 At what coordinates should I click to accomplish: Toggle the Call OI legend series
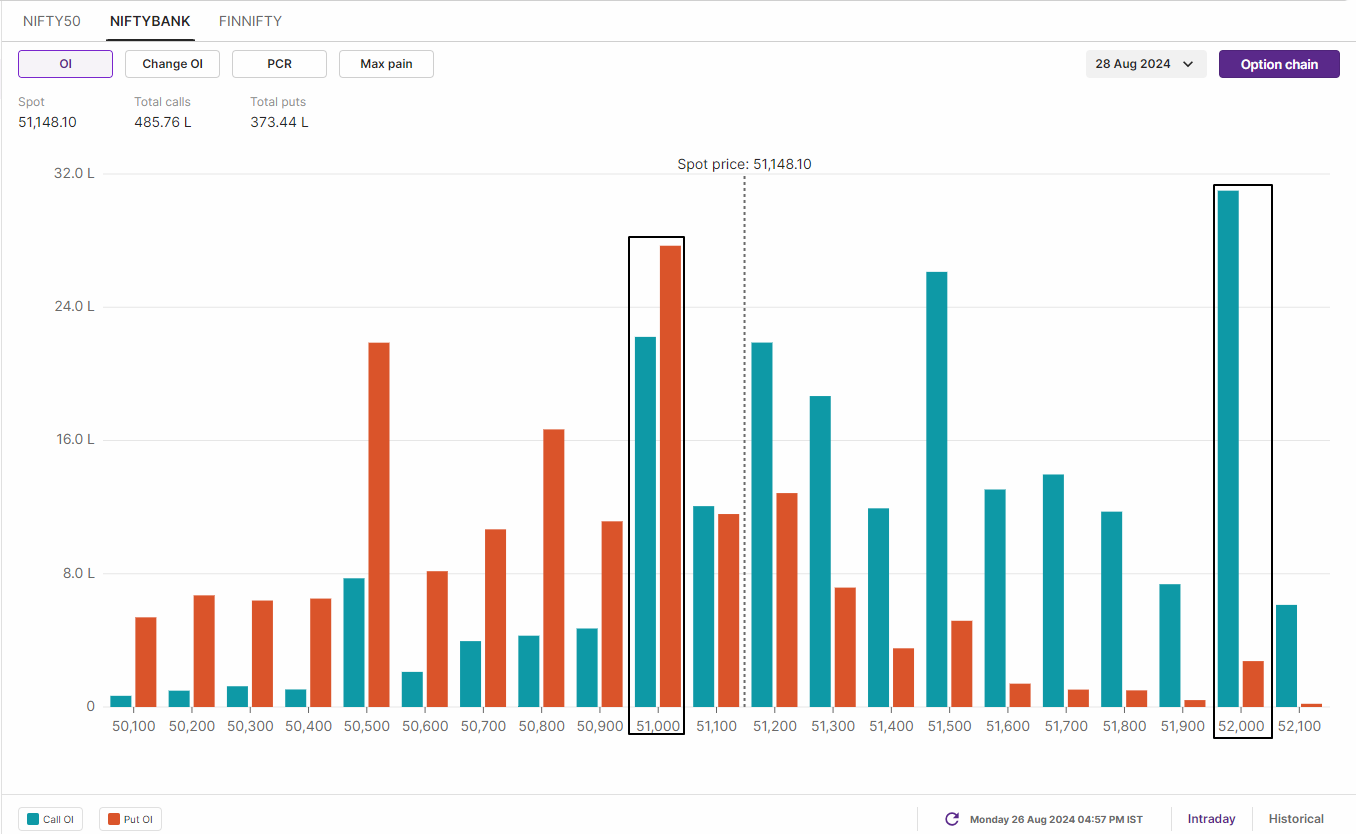tap(50, 819)
